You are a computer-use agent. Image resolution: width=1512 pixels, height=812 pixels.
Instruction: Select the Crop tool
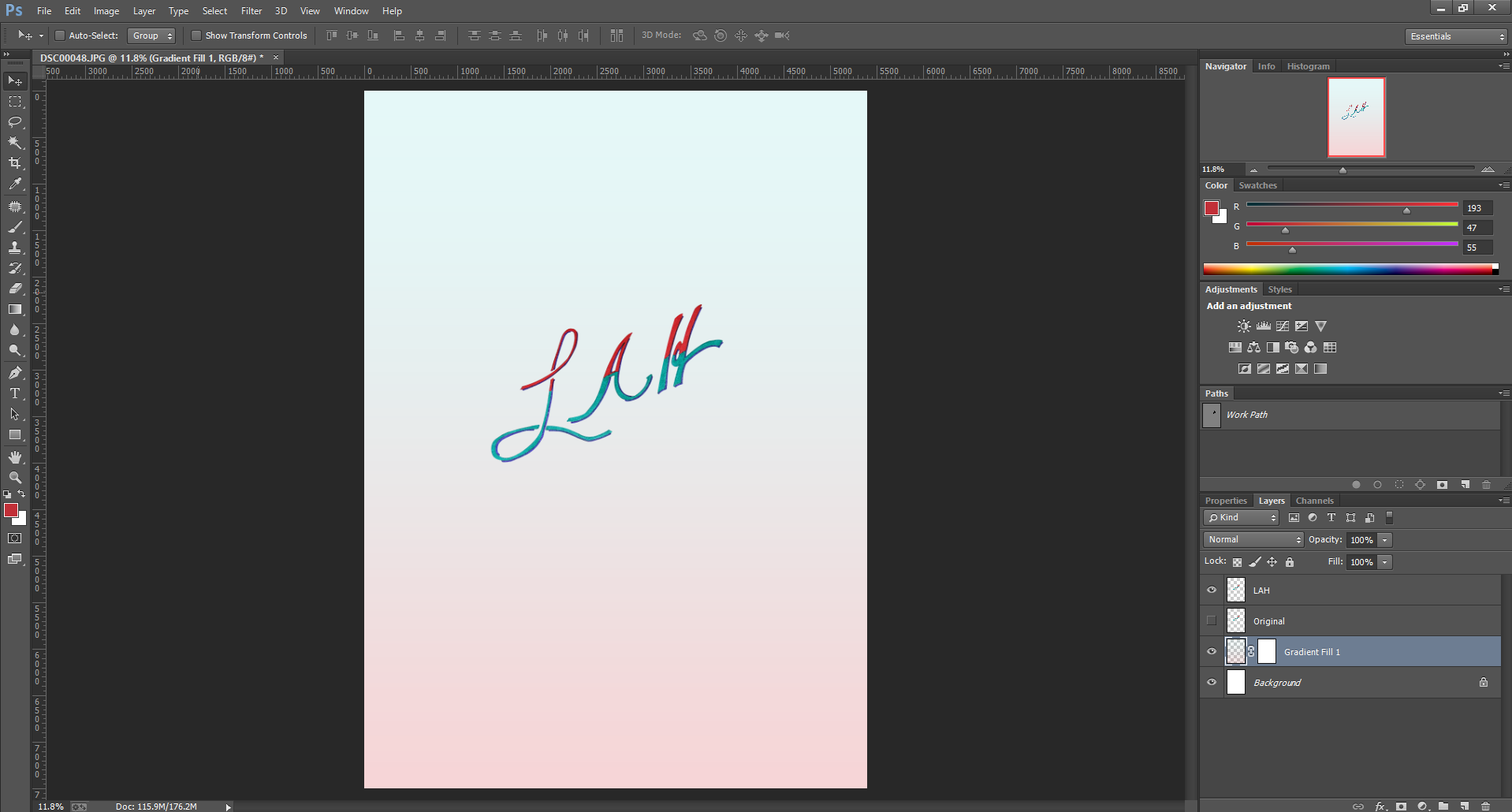click(x=15, y=163)
